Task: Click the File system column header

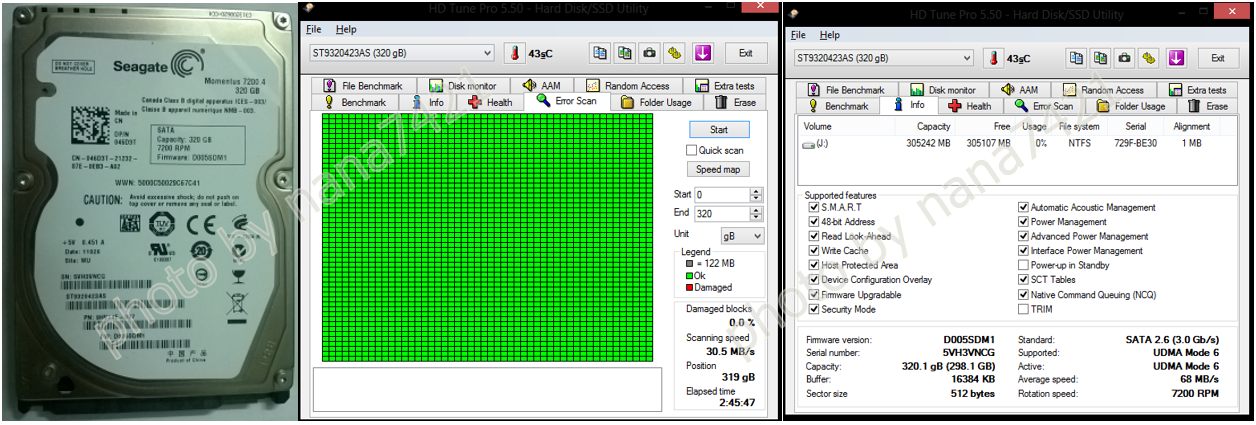Action: pos(1079,127)
